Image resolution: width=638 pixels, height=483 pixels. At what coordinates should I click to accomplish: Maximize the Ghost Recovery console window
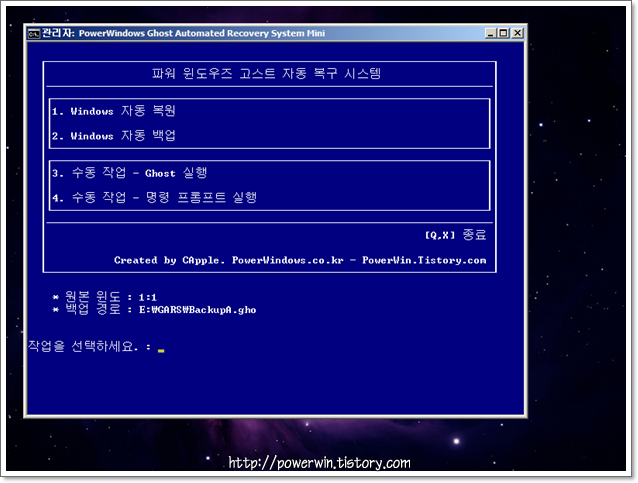pyautogui.click(x=503, y=33)
